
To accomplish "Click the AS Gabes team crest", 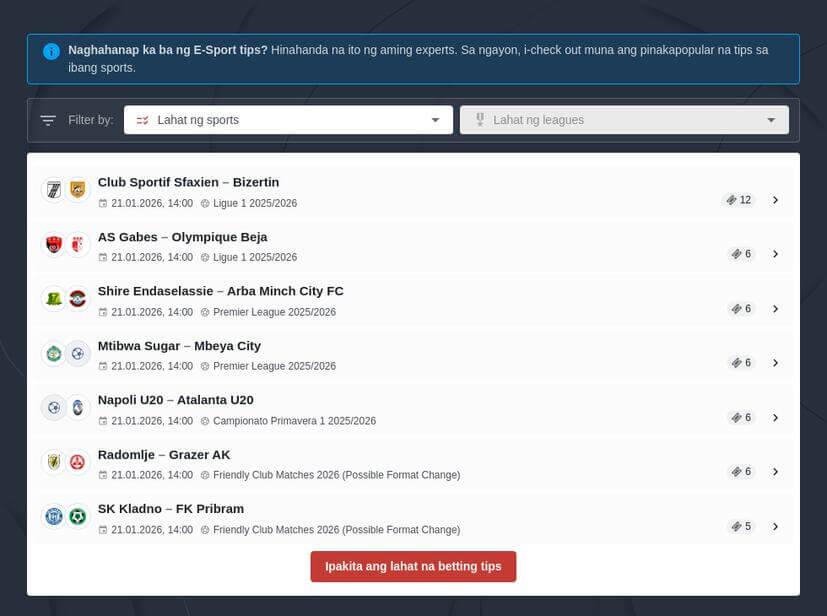I will pos(53,244).
